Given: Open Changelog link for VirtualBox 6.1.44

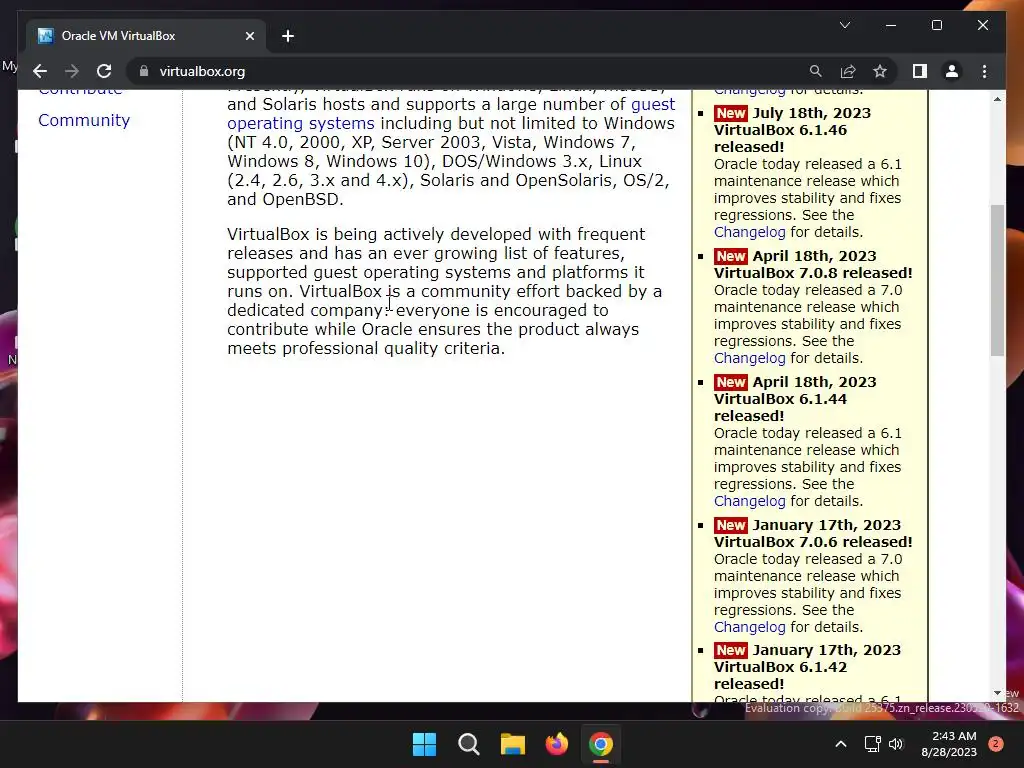Looking at the screenshot, I should (750, 501).
